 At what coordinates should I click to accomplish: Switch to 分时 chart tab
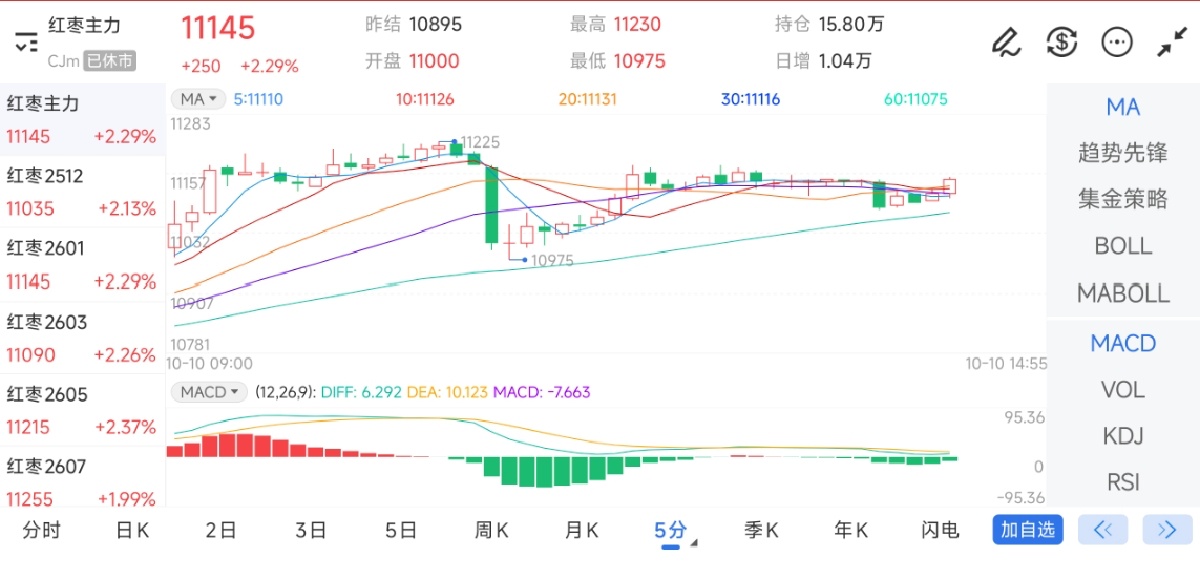point(41,530)
